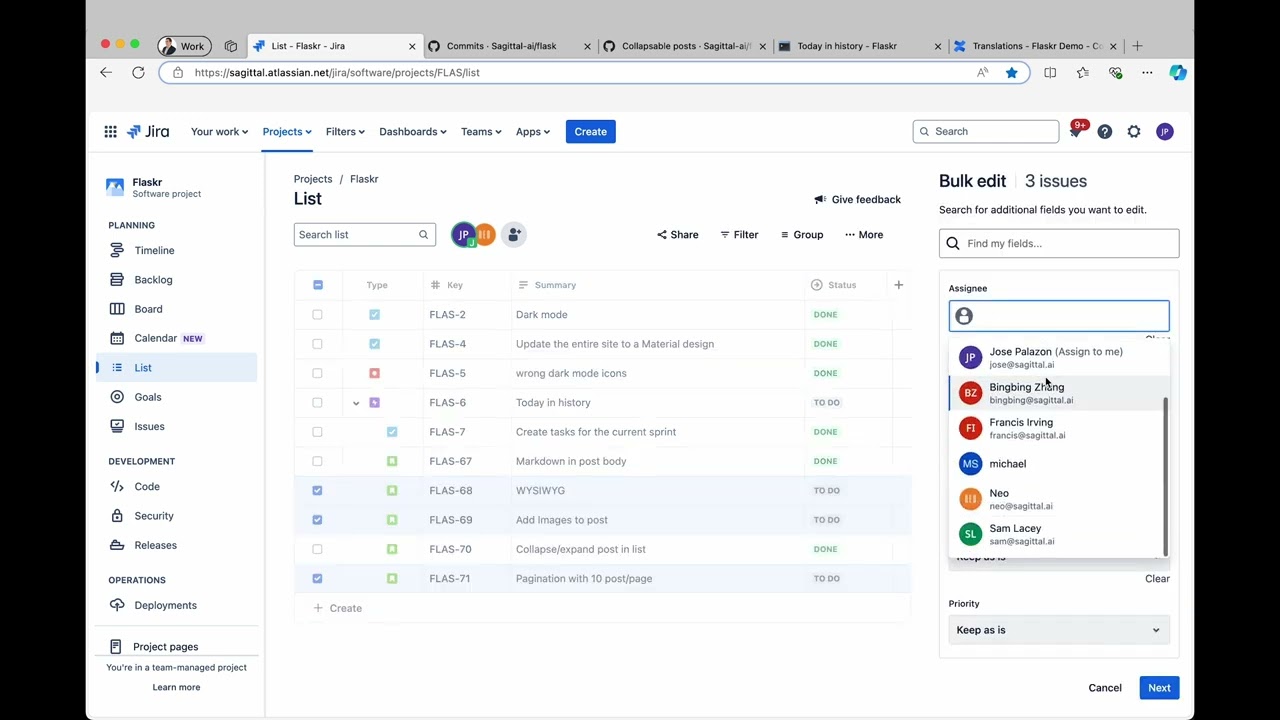Screen dimensions: 1280x720
Task: Open the Projects dropdown menu
Action: (x=287, y=131)
